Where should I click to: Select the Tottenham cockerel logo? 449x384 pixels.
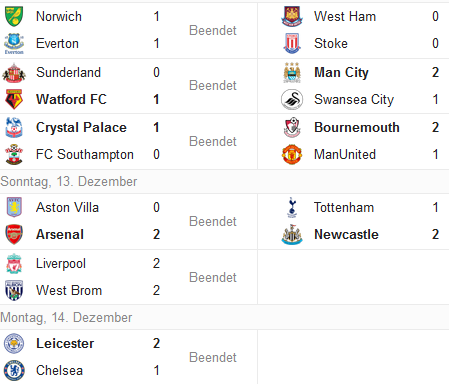[x=292, y=207]
